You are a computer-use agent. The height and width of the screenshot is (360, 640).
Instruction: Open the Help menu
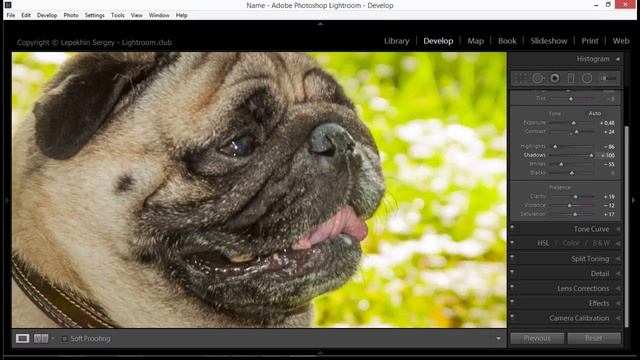coord(182,15)
